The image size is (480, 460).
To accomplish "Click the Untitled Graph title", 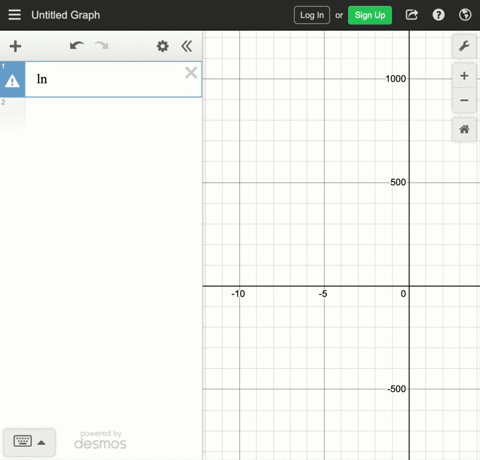I will point(66,15).
